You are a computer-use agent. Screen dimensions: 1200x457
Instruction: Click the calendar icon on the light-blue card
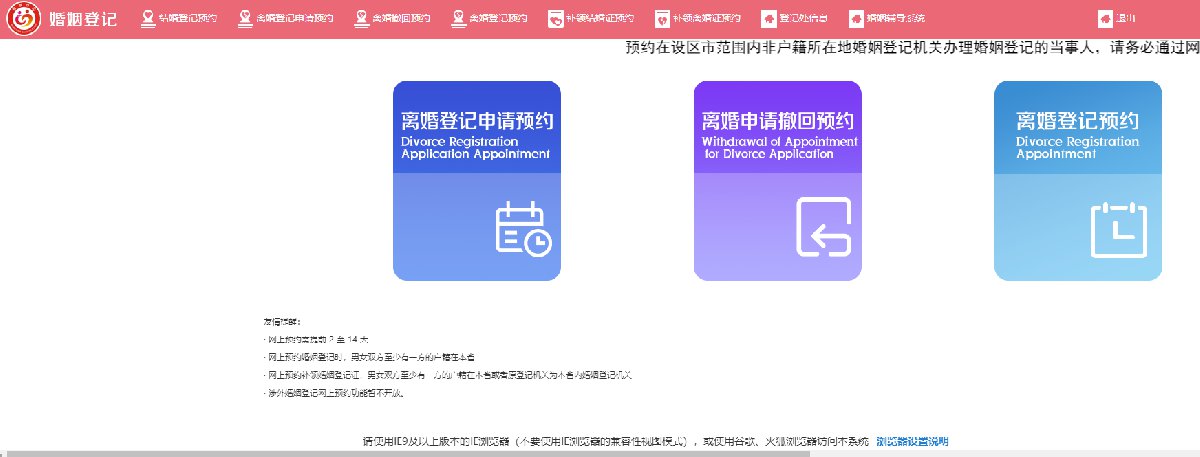click(1118, 229)
